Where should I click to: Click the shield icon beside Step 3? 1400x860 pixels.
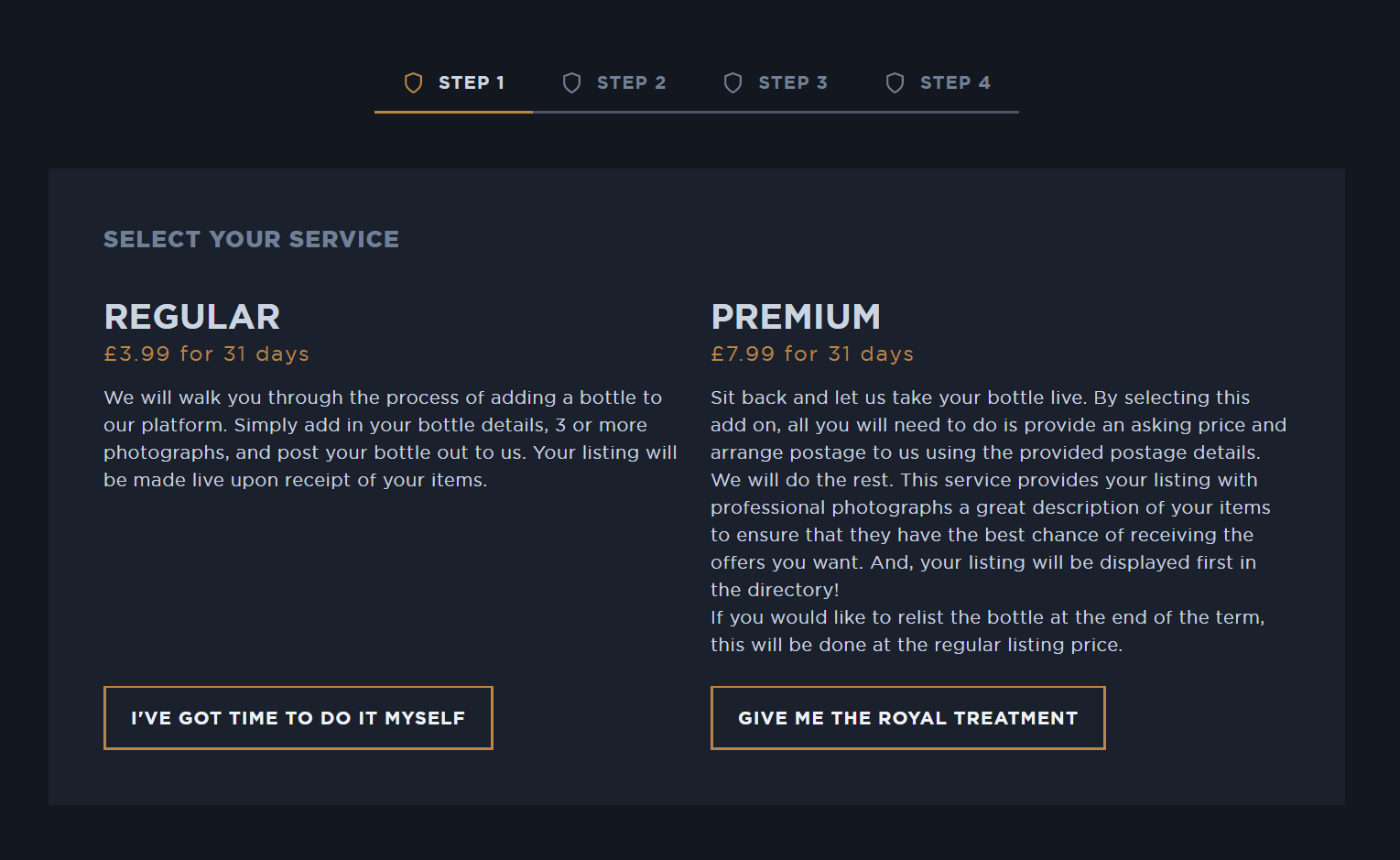pyautogui.click(x=733, y=83)
